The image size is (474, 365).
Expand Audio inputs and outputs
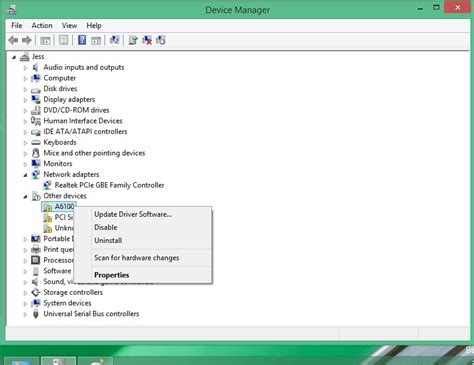(x=25, y=68)
